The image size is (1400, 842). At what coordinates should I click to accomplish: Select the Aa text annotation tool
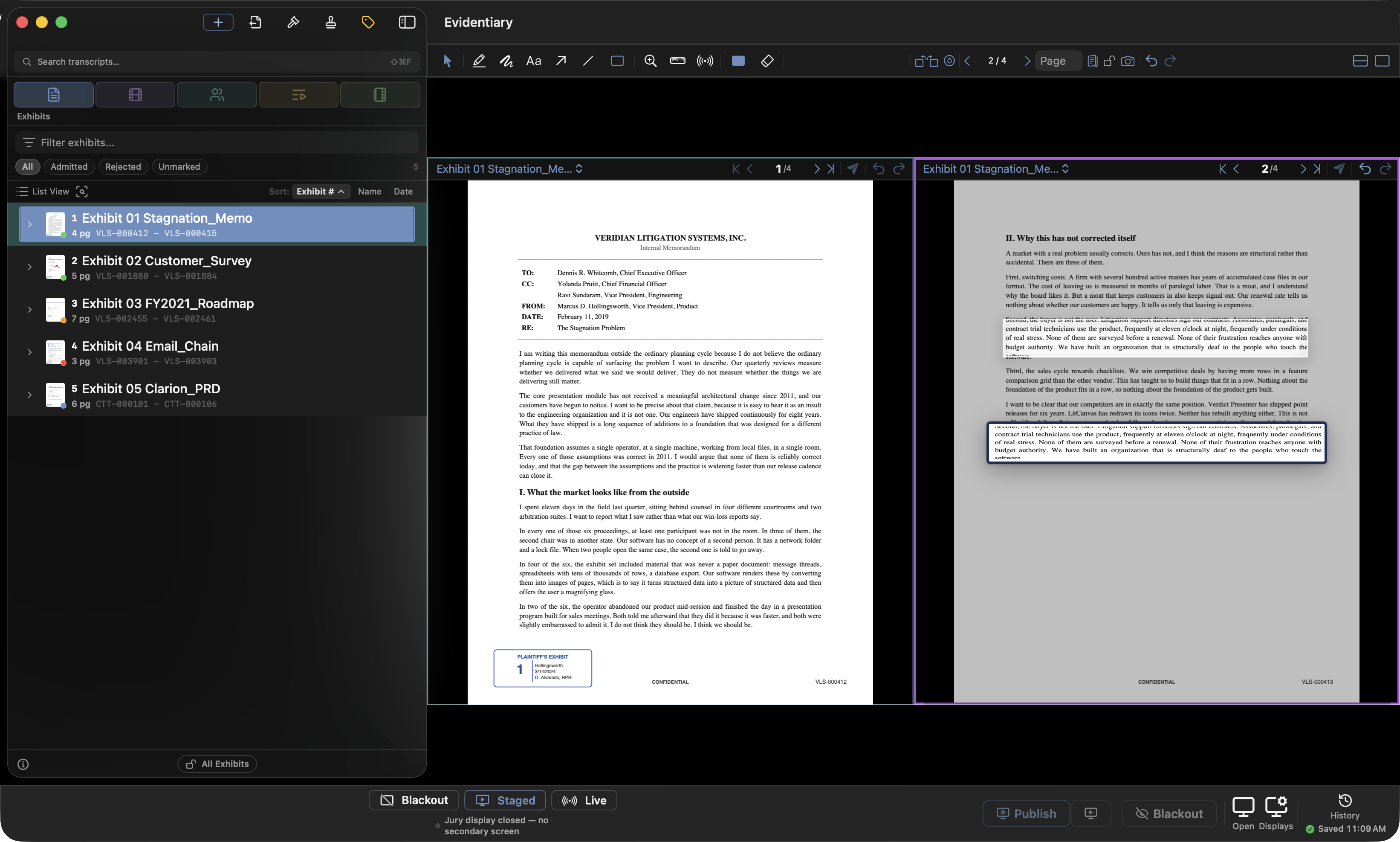pos(534,61)
